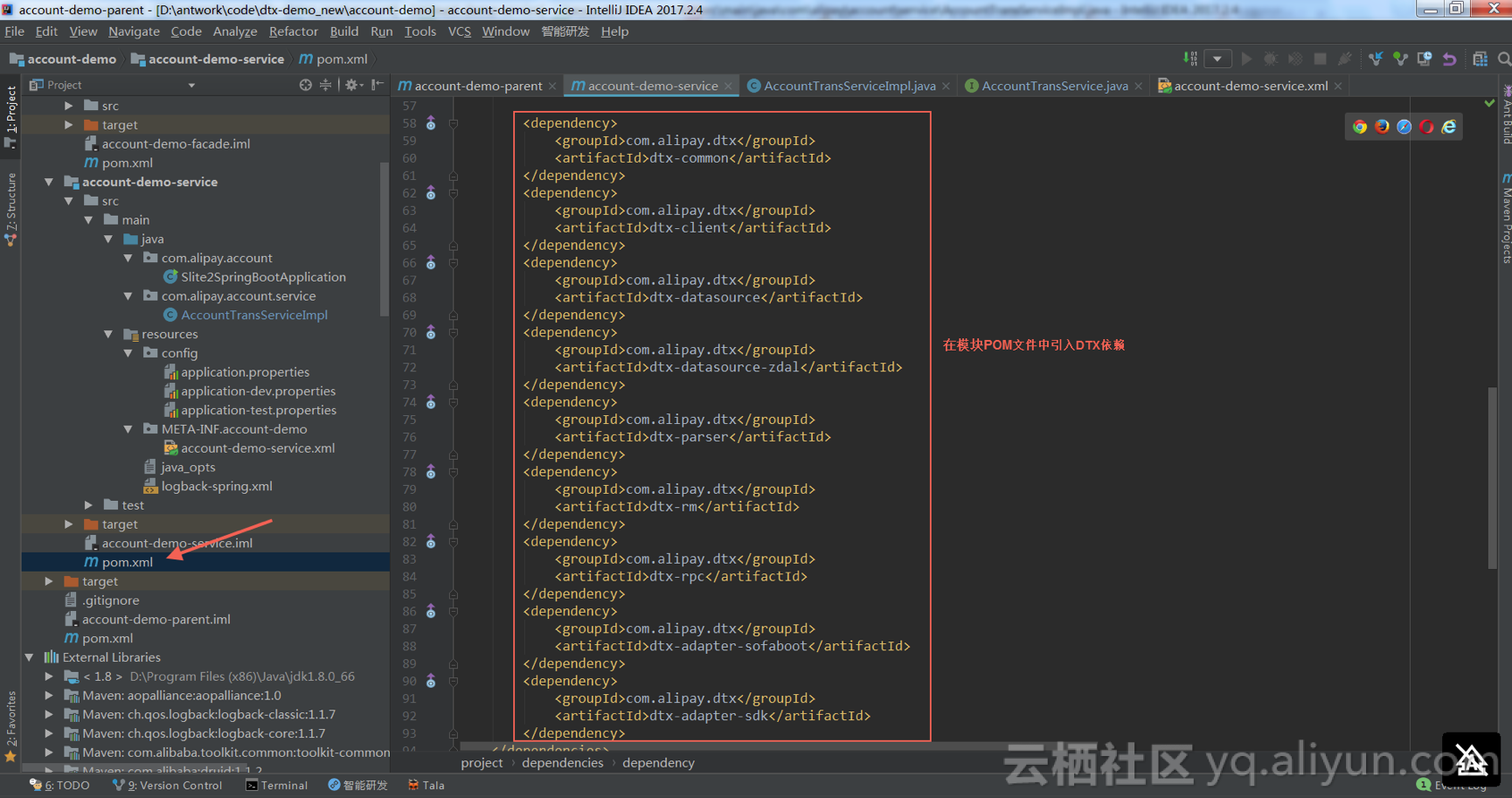This screenshot has height=798, width=1512.
Task: Open the Navigate menu
Action: click(134, 31)
